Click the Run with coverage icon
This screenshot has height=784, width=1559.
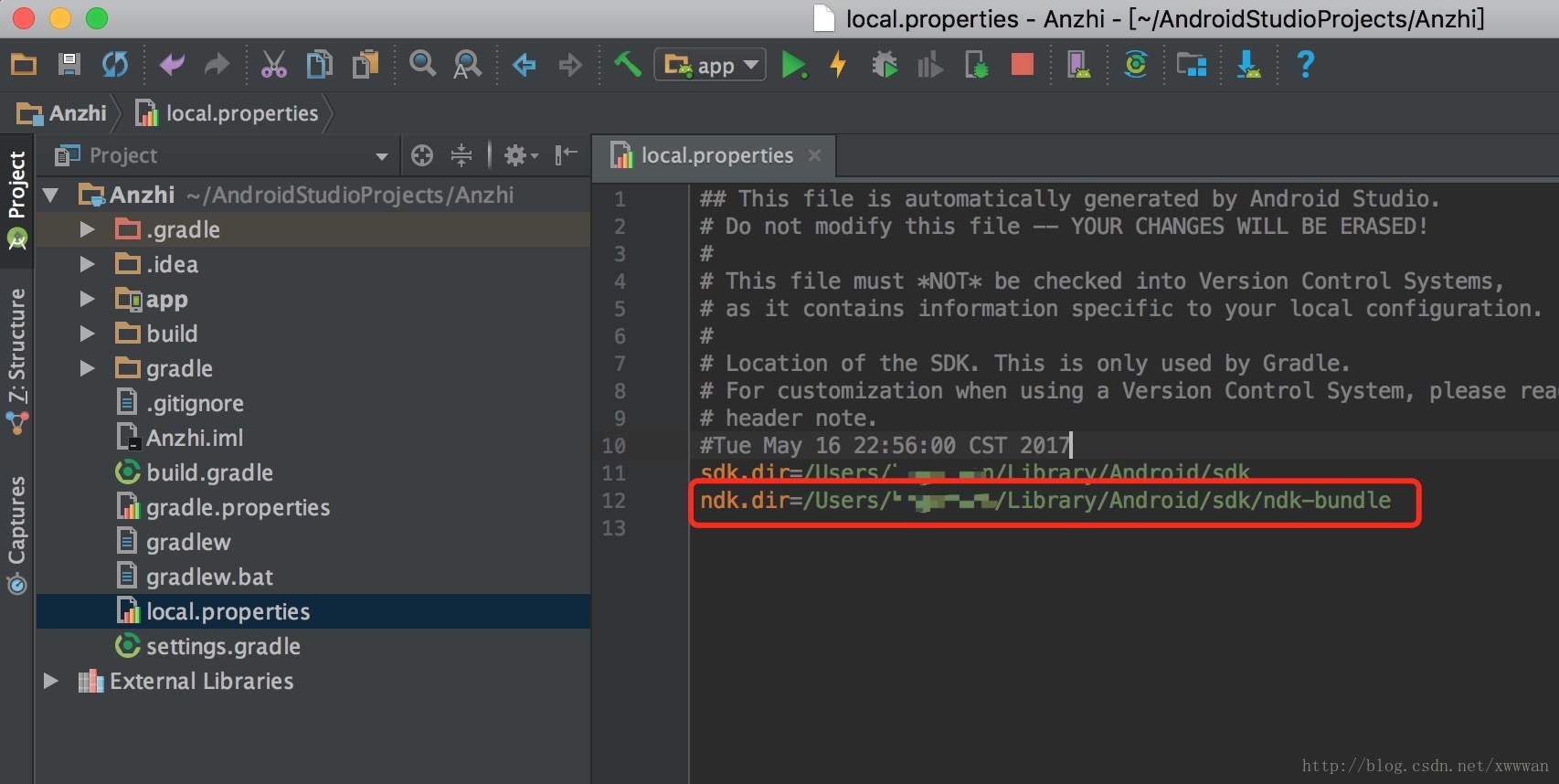[x=929, y=65]
